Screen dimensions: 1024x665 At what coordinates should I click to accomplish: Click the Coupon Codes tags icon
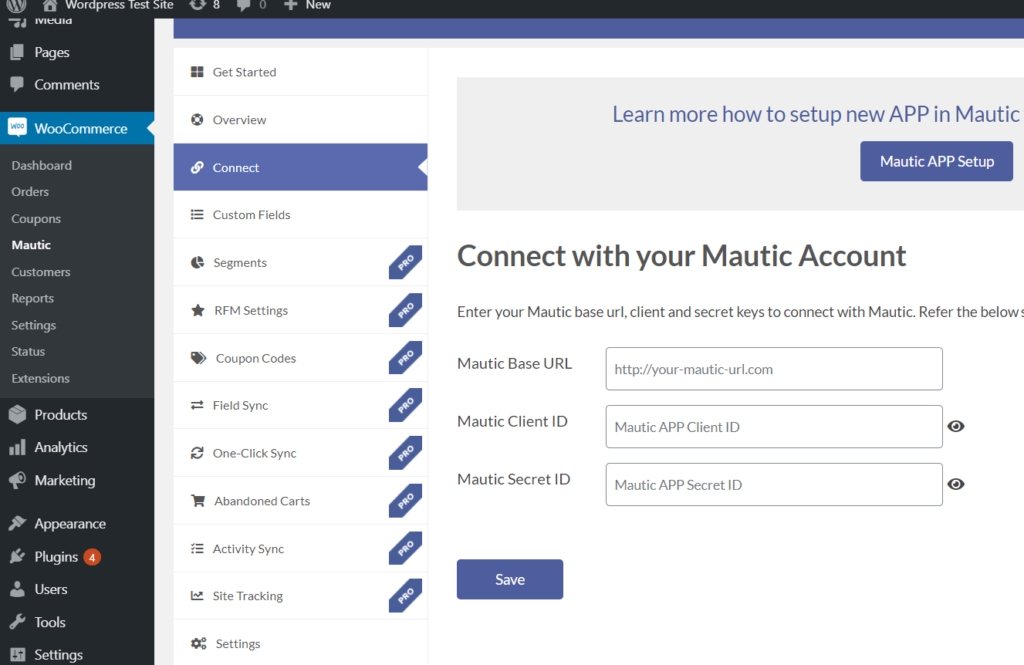coord(199,358)
